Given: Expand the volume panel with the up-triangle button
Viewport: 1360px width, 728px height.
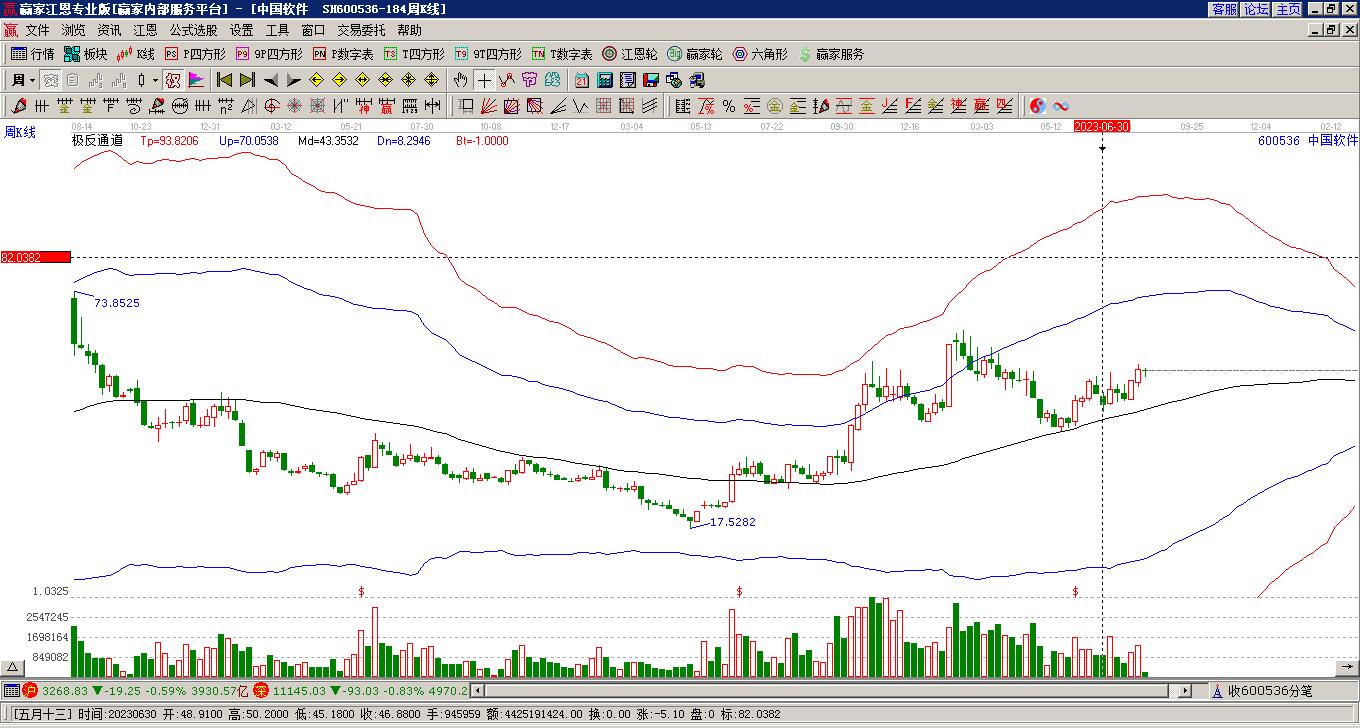Looking at the screenshot, I should [13, 667].
